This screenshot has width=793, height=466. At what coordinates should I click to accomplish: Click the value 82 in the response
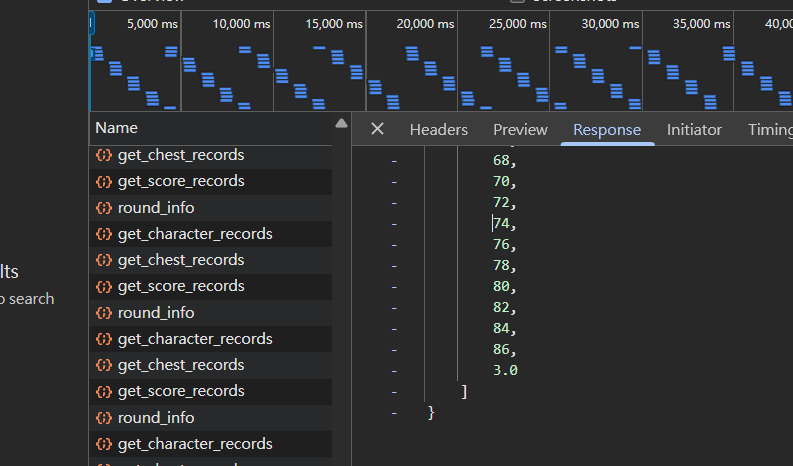[501, 307]
